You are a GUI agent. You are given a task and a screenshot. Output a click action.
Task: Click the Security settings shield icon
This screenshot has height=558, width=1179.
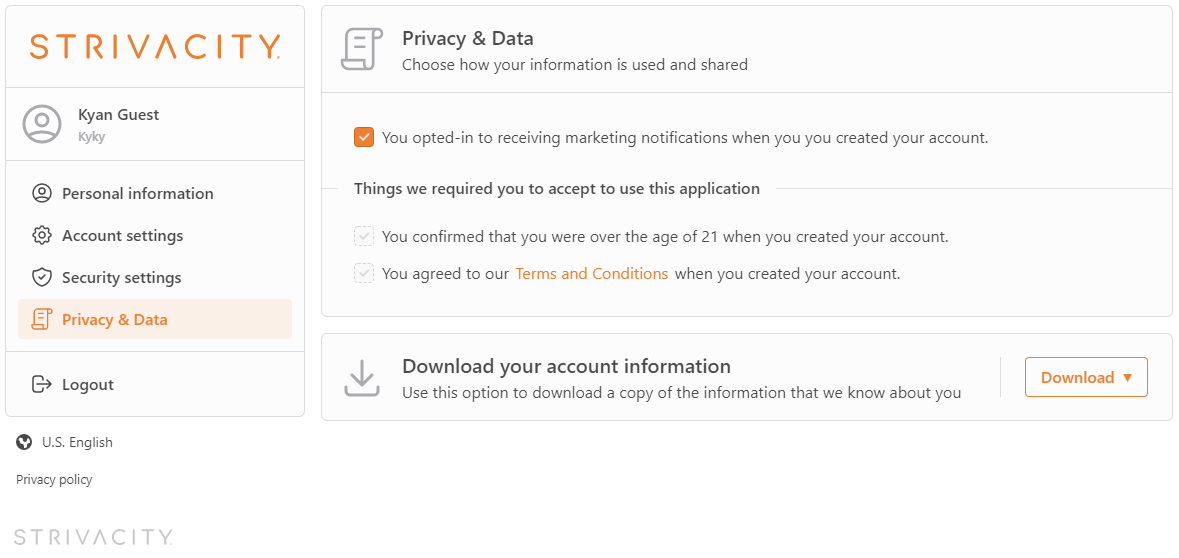[x=41, y=277]
